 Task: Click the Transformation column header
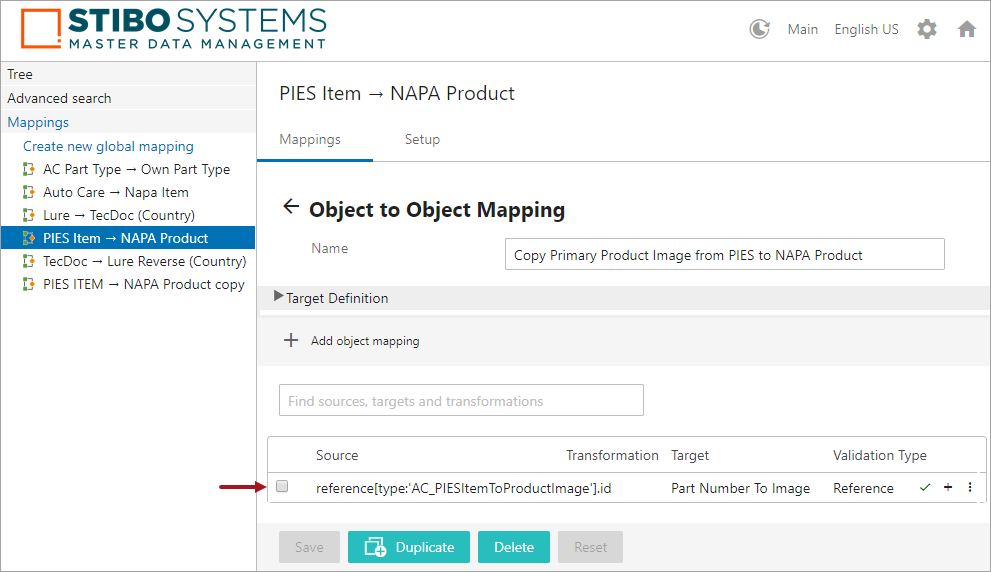pos(612,455)
